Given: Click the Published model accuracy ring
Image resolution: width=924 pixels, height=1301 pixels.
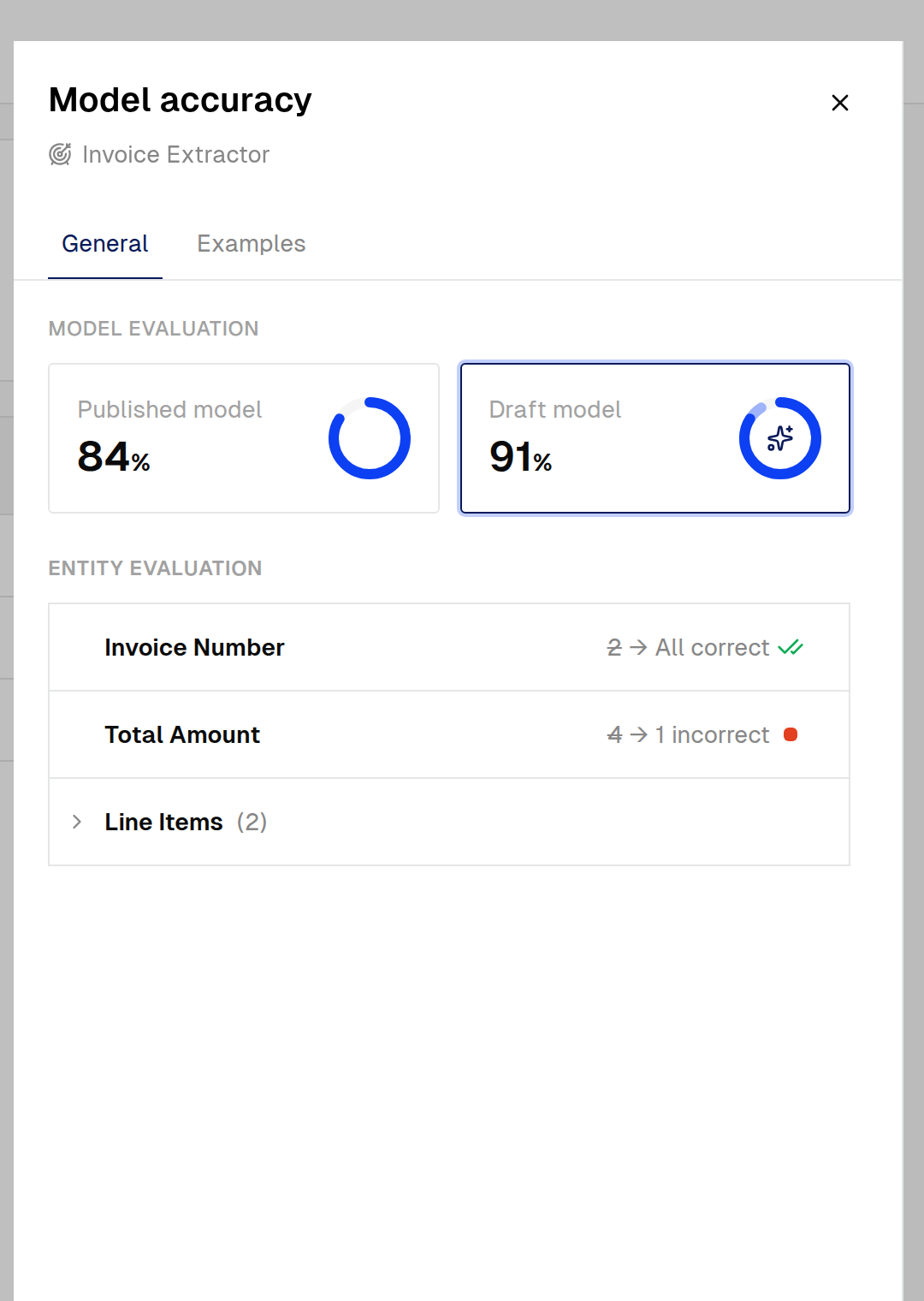Looking at the screenshot, I should [x=370, y=438].
